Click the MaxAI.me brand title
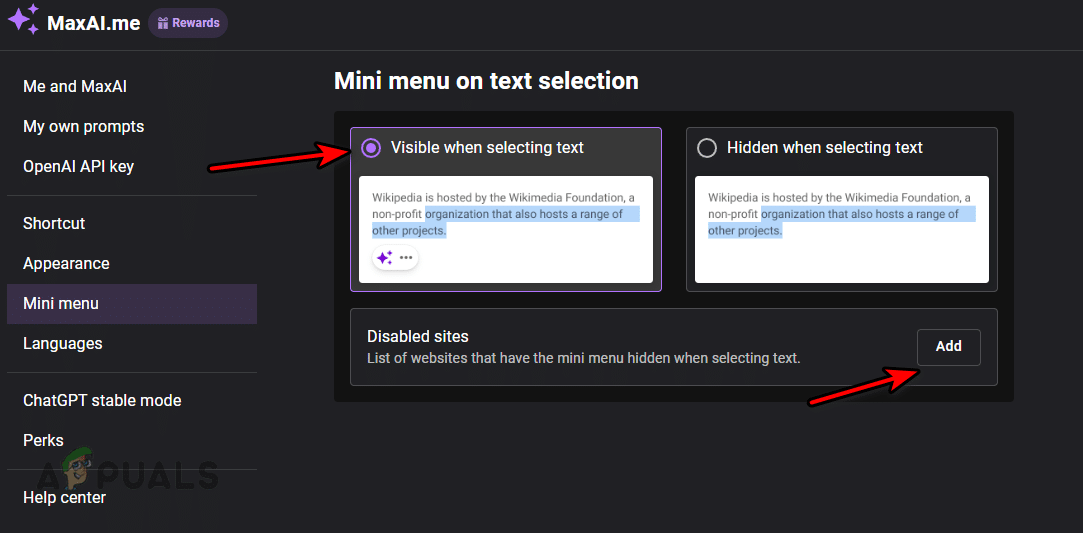Image resolution: width=1083 pixels, height=533 pixels. [x=94, y=24]
